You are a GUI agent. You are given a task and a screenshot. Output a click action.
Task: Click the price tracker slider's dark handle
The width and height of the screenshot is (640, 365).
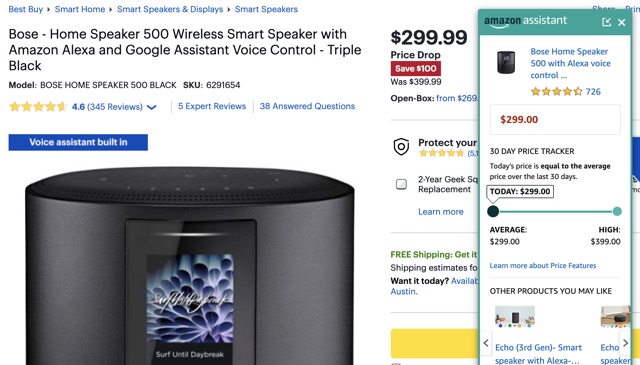click(493, 211)
